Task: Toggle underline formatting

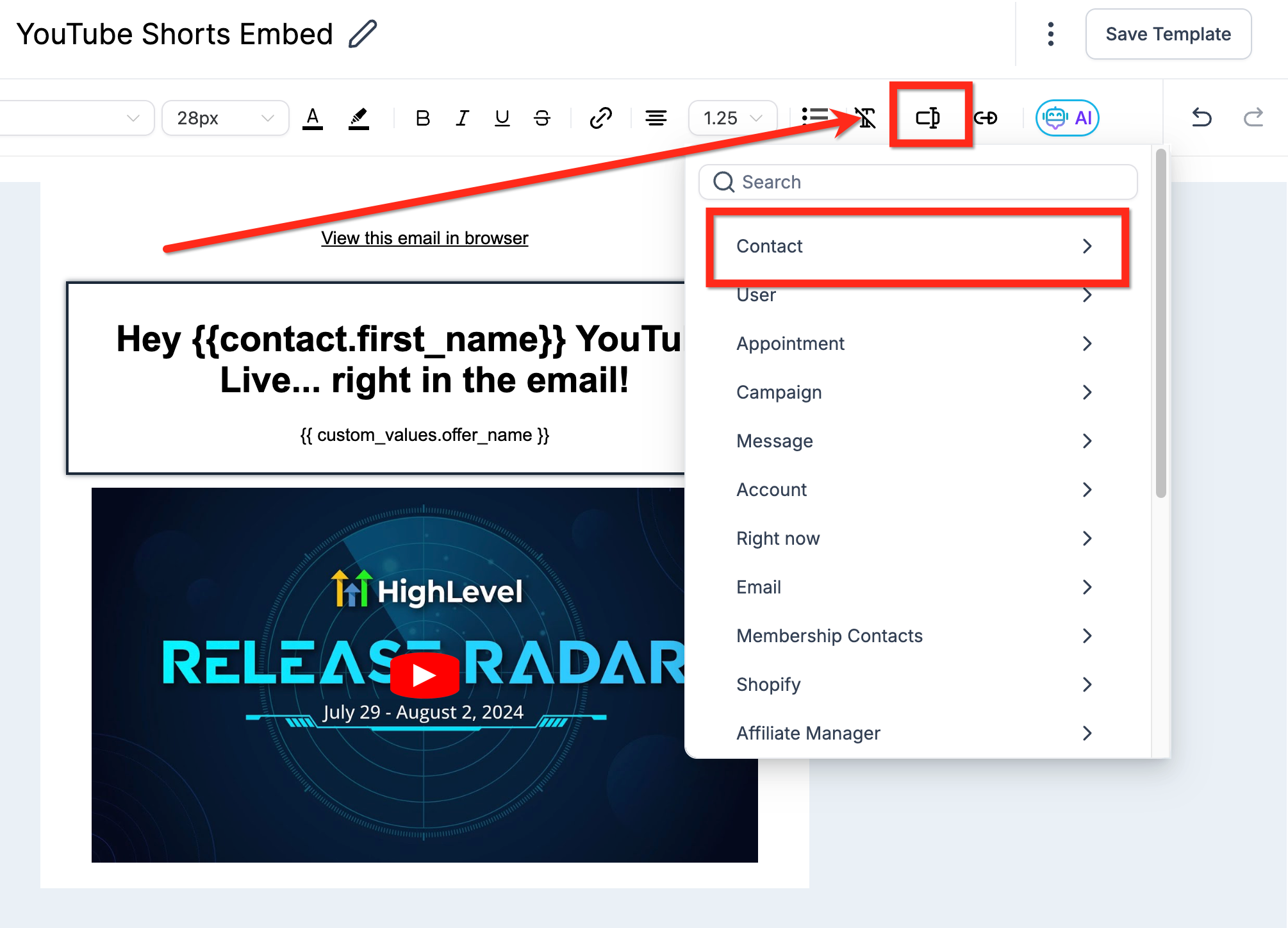Action: coord(502,118)
